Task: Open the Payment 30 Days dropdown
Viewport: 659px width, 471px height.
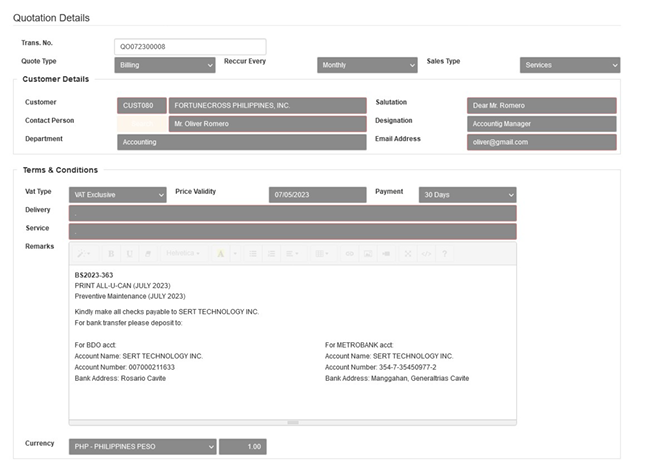Action: [x=467, y=194]
